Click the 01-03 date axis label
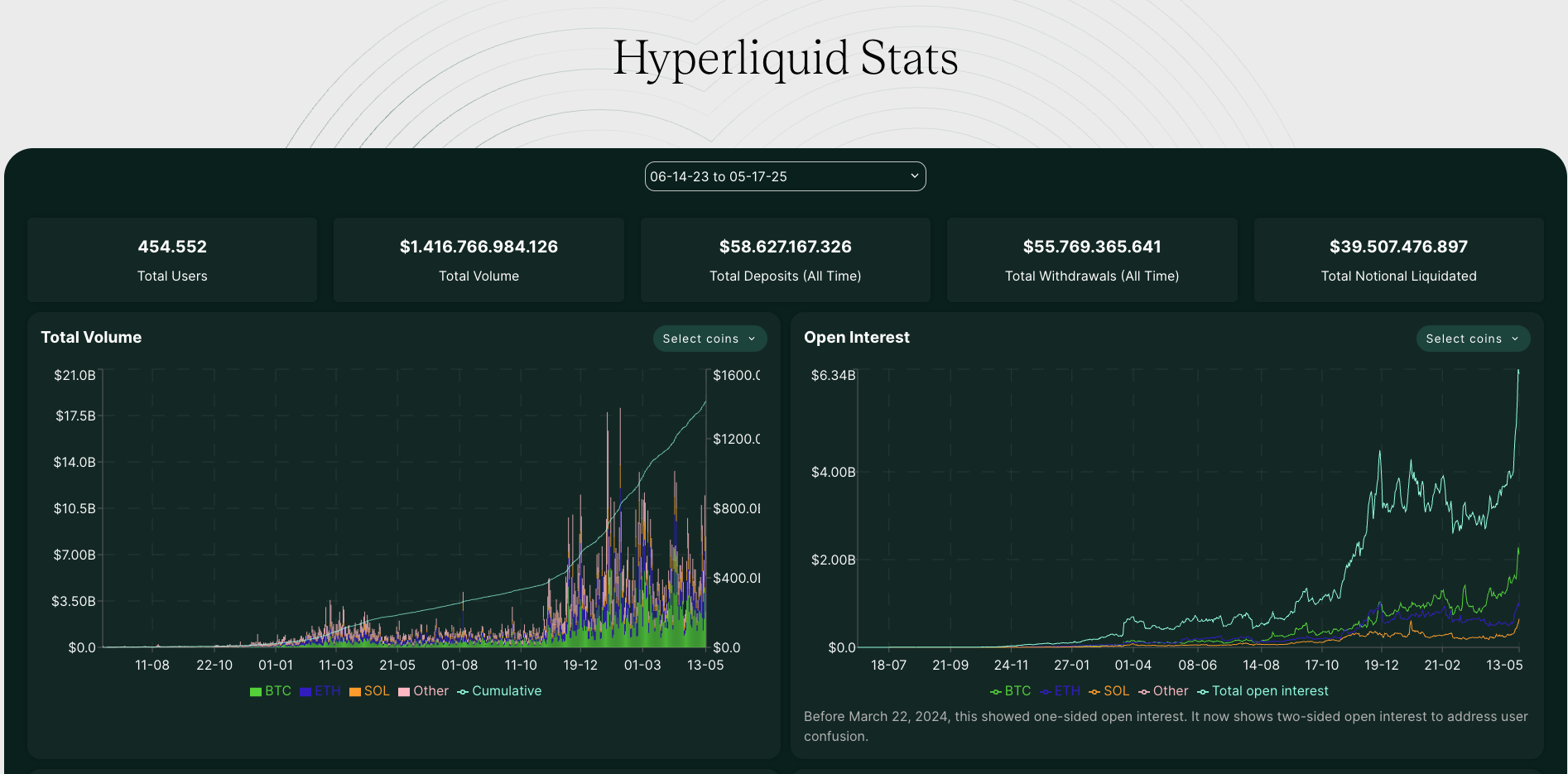Viewport: 1568px width, 774px height. (x=642, y=666)
